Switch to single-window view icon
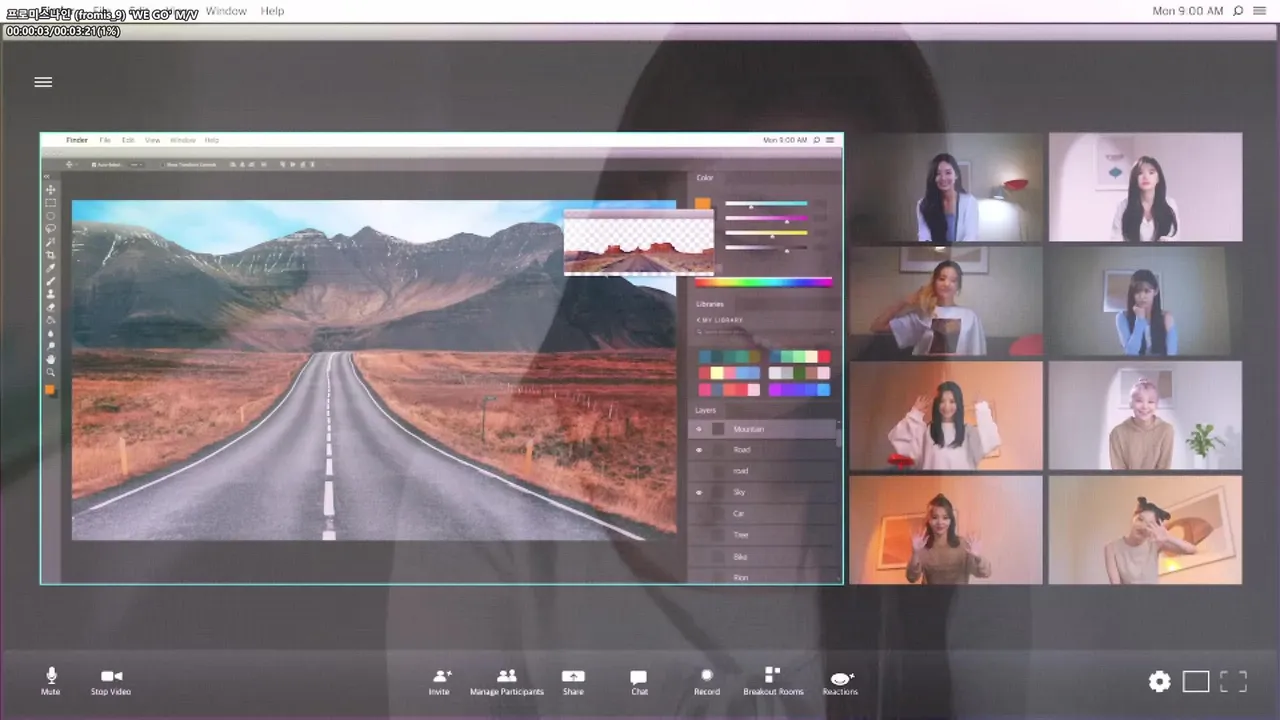Viewport: 1280px width, 720px height. pos(1196,682)
